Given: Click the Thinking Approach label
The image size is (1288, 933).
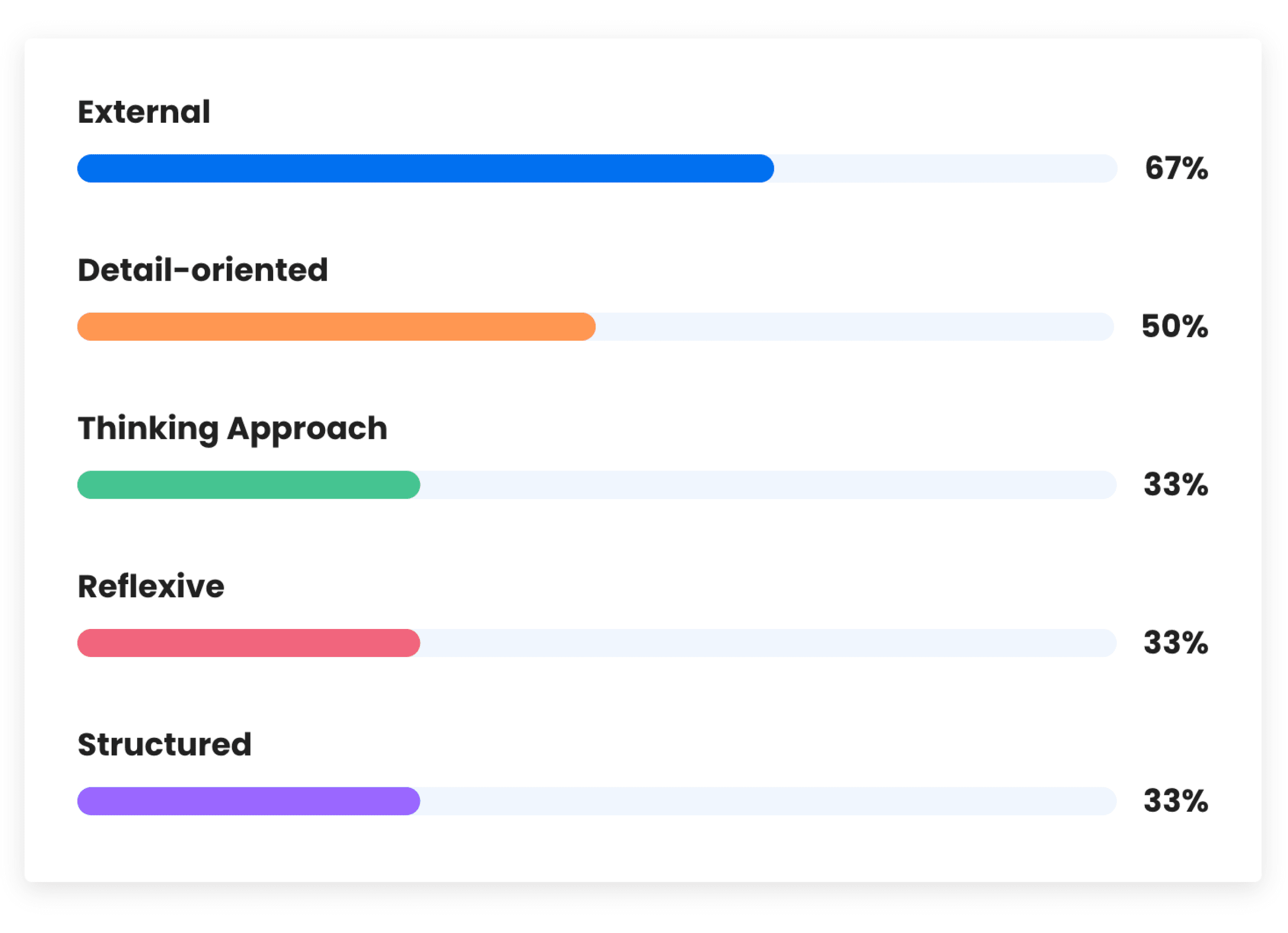Looking at the screenshot, I should [x=232, y=429].
